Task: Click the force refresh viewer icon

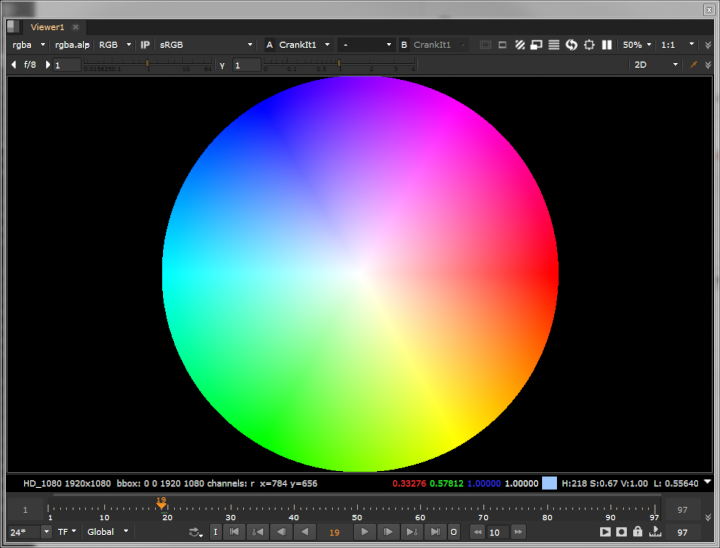Action: [x=571, y=45]
